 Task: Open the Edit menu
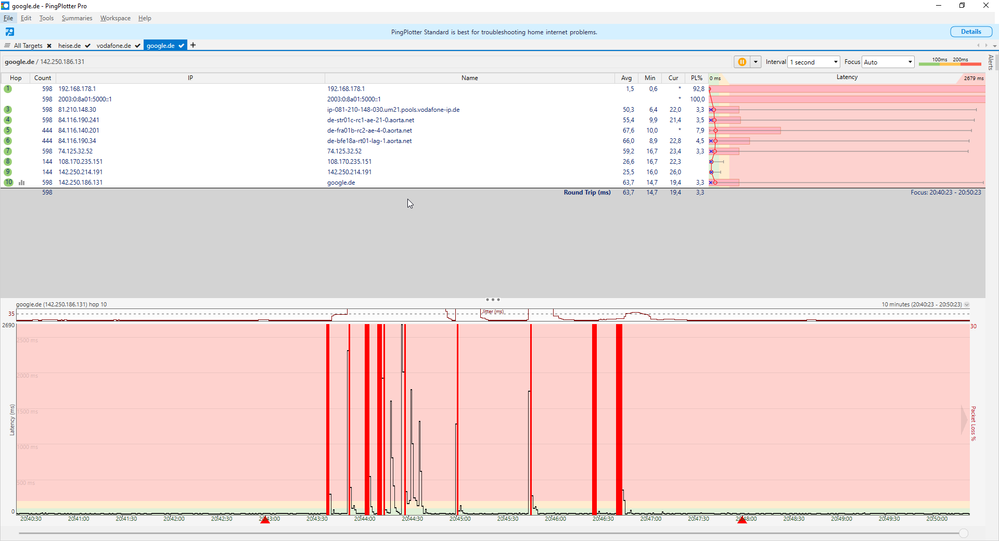click(26, 18)
